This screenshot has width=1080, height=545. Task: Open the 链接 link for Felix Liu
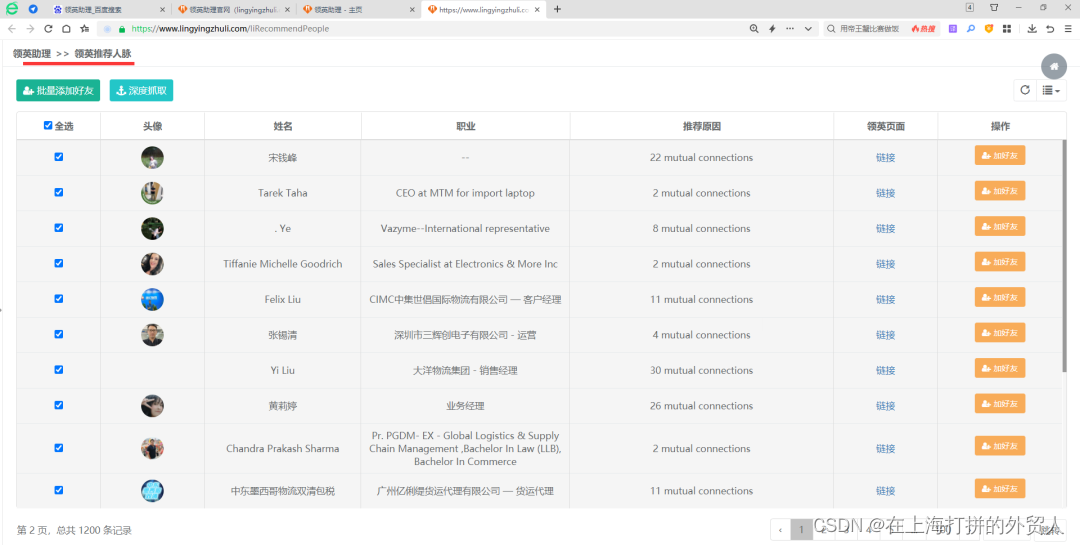[885, 300]
